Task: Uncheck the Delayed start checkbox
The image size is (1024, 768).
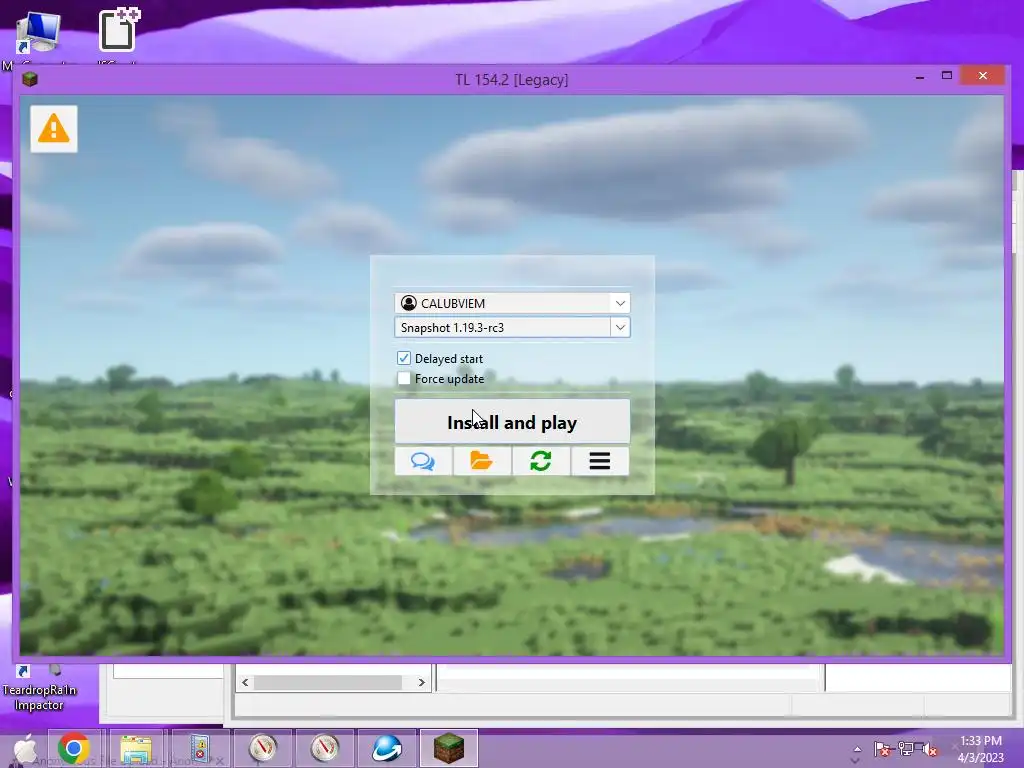Action: click(x=404, y=358)
